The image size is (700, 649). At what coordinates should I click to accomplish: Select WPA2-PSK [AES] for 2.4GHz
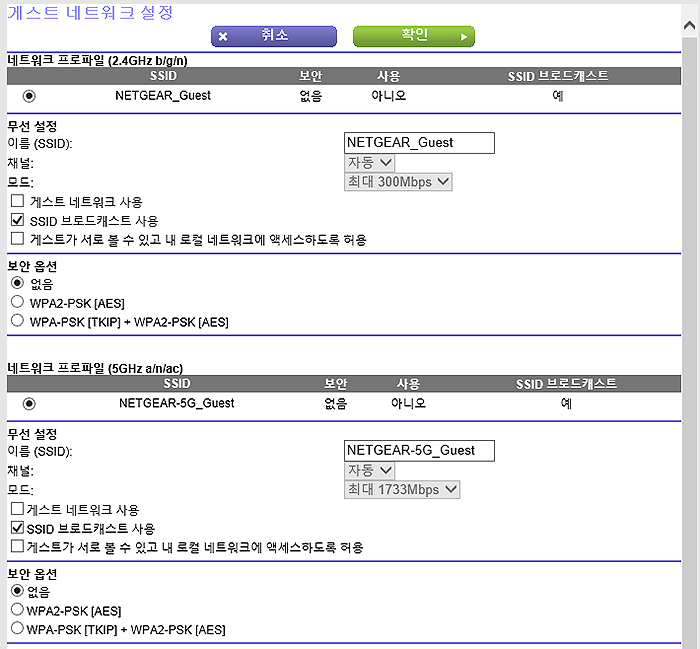click(17, 302)
